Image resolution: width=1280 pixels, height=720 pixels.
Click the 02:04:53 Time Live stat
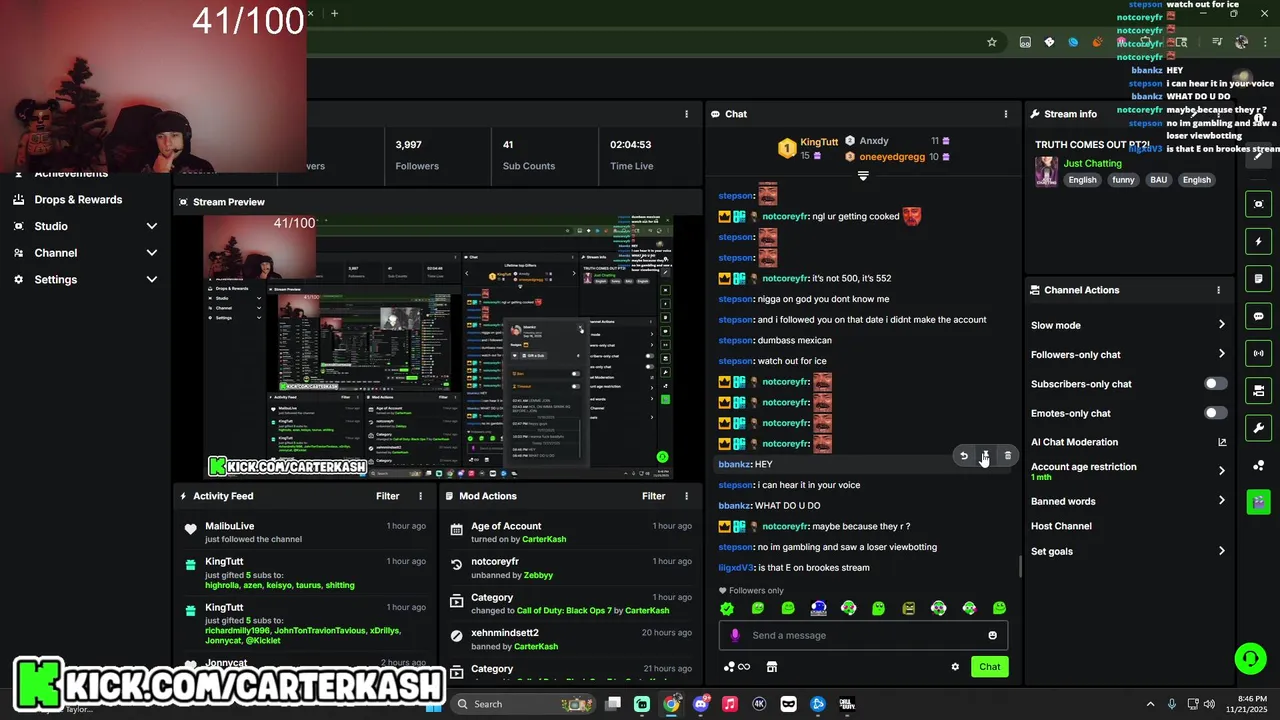click(x=648, y=155)
